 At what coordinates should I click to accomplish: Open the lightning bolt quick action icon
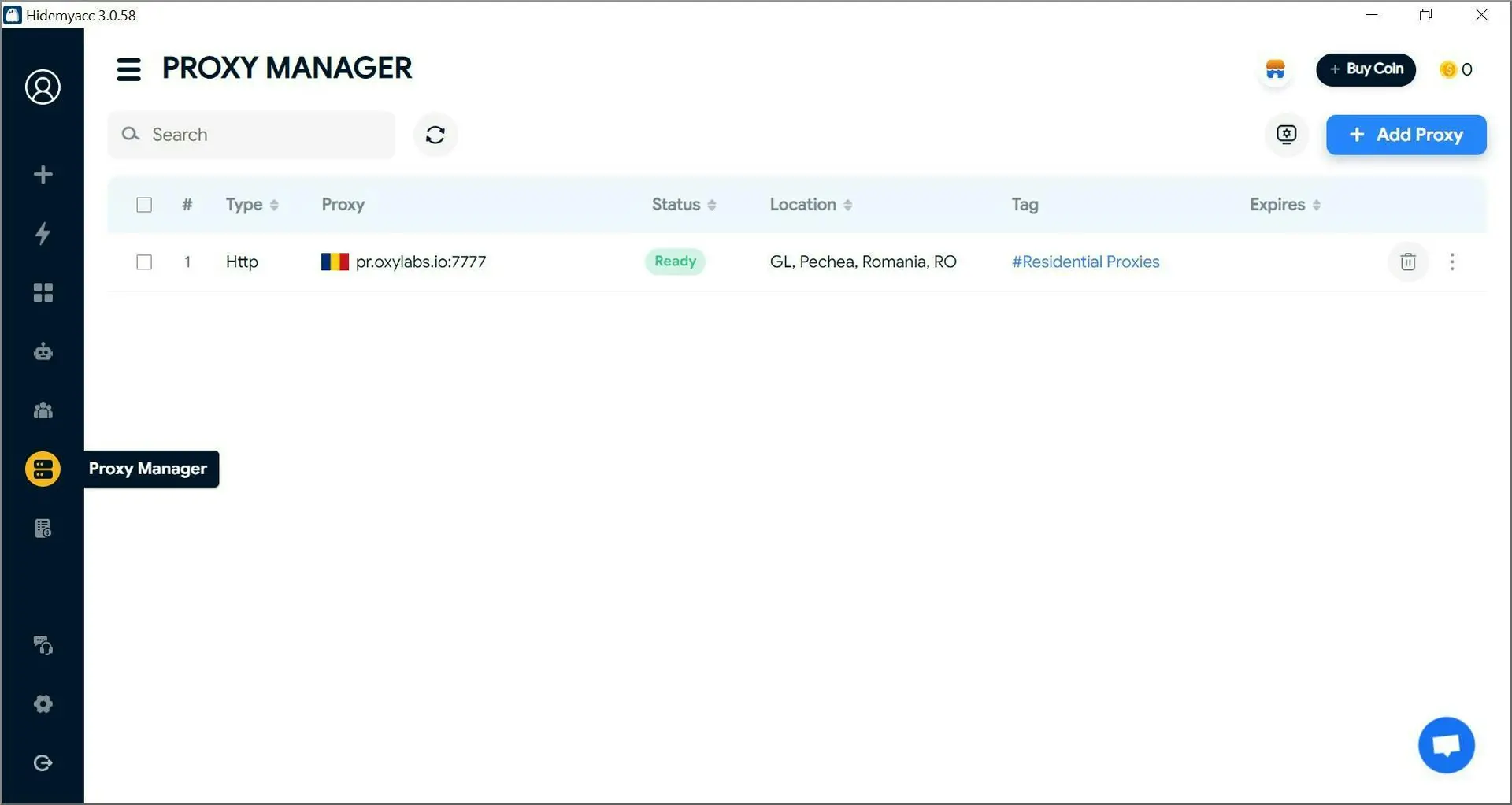tap(43, 233)
